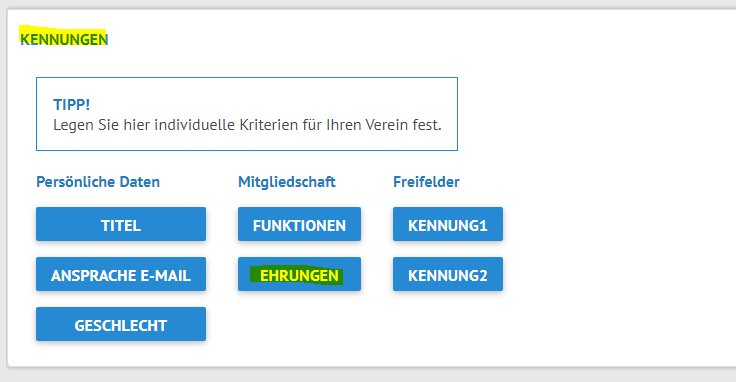Select the KENNUNG2 button
Screen dimensions: 736x382
click(x=448, y=274)
